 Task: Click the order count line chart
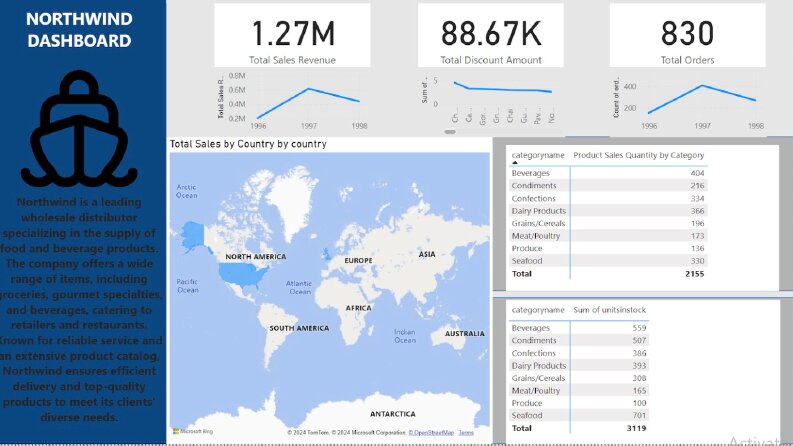click(687, 101)
